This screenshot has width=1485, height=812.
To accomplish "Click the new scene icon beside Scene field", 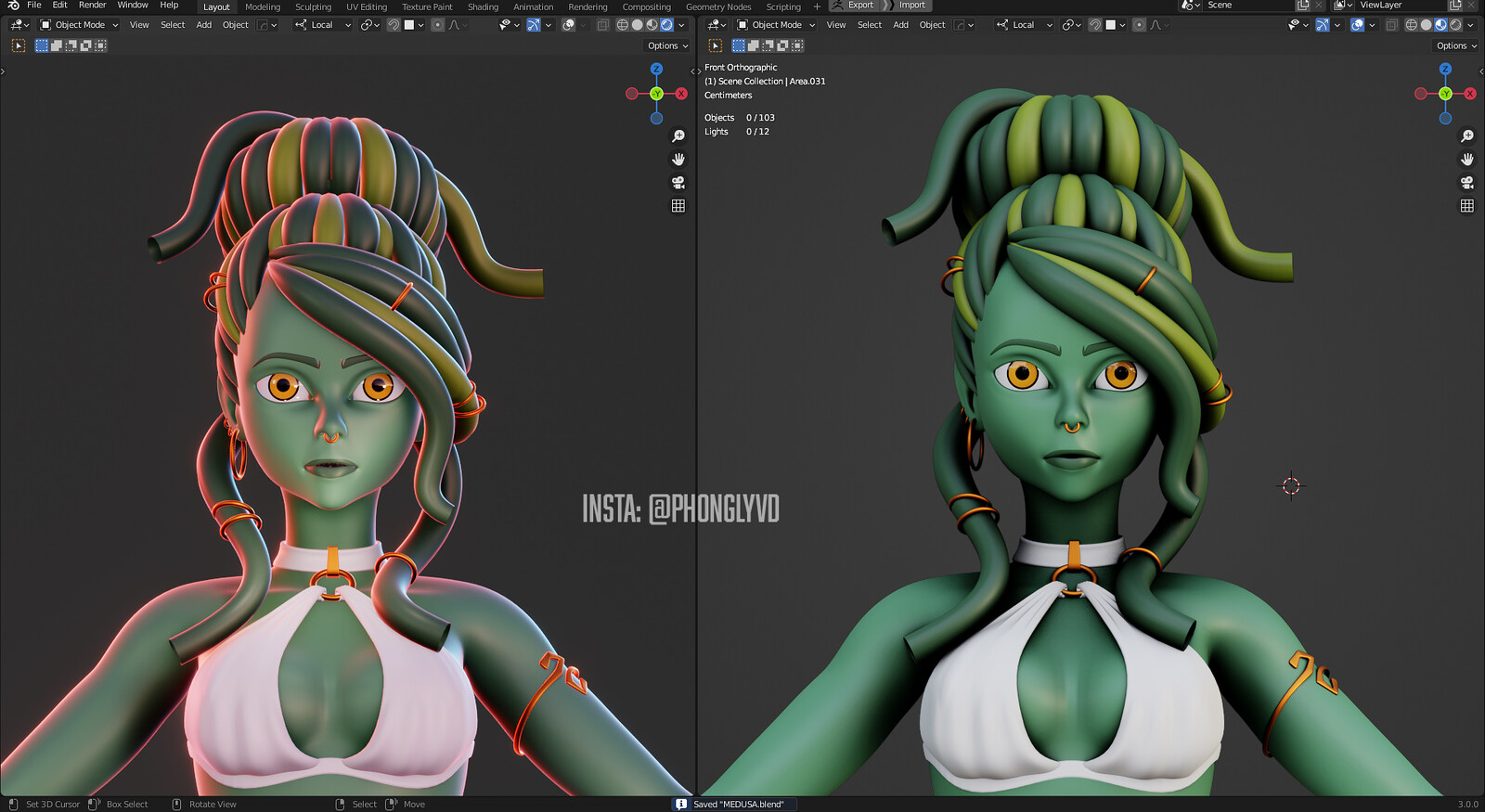I will 1302,6.
